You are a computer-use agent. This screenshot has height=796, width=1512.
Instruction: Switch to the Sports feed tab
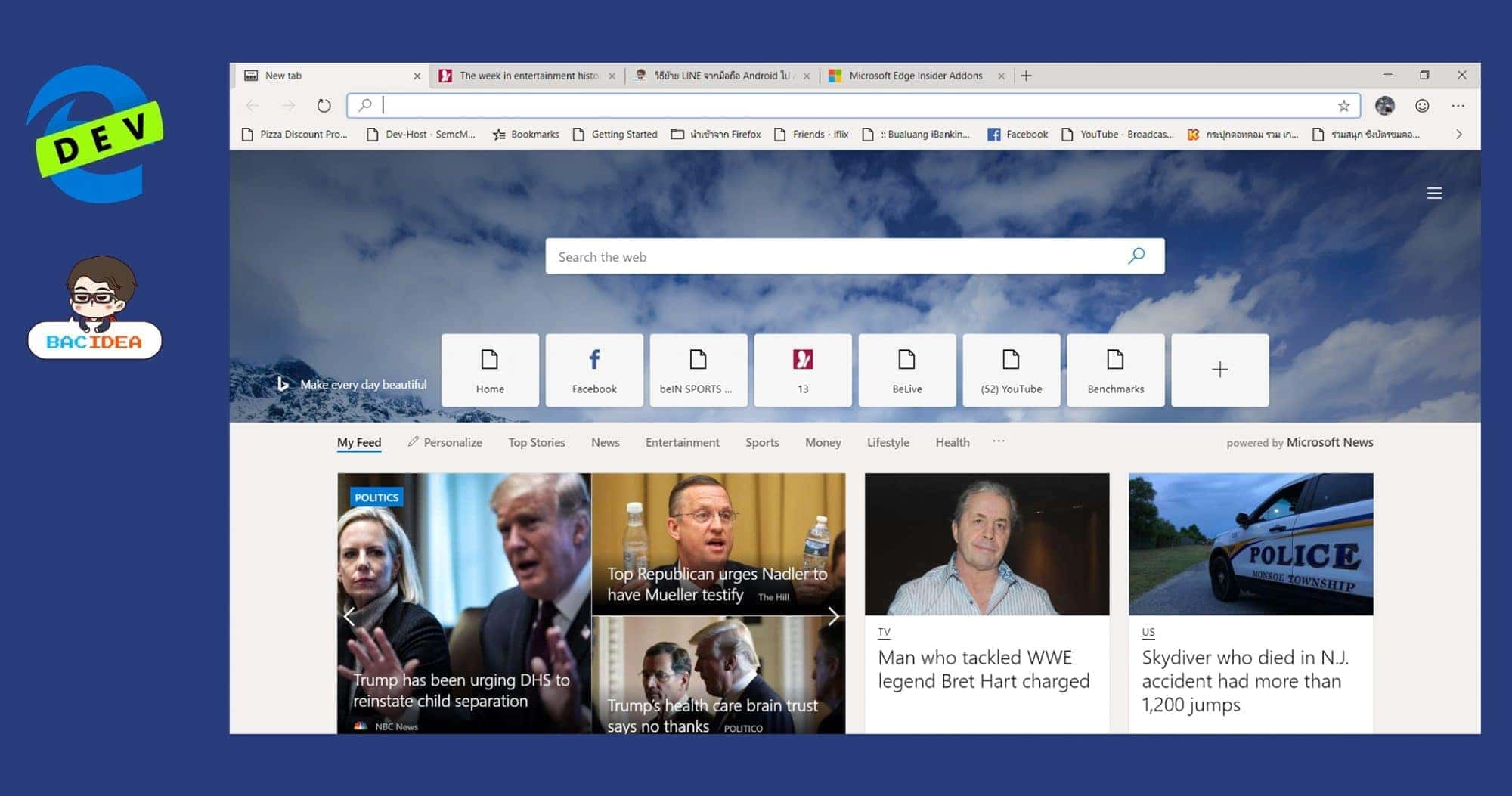tap(762, 443)
